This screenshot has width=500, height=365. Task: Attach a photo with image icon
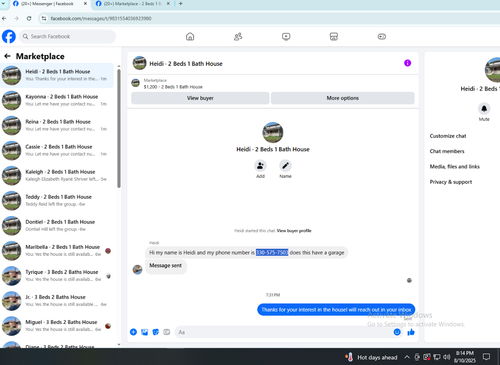[x=144, y=332]
